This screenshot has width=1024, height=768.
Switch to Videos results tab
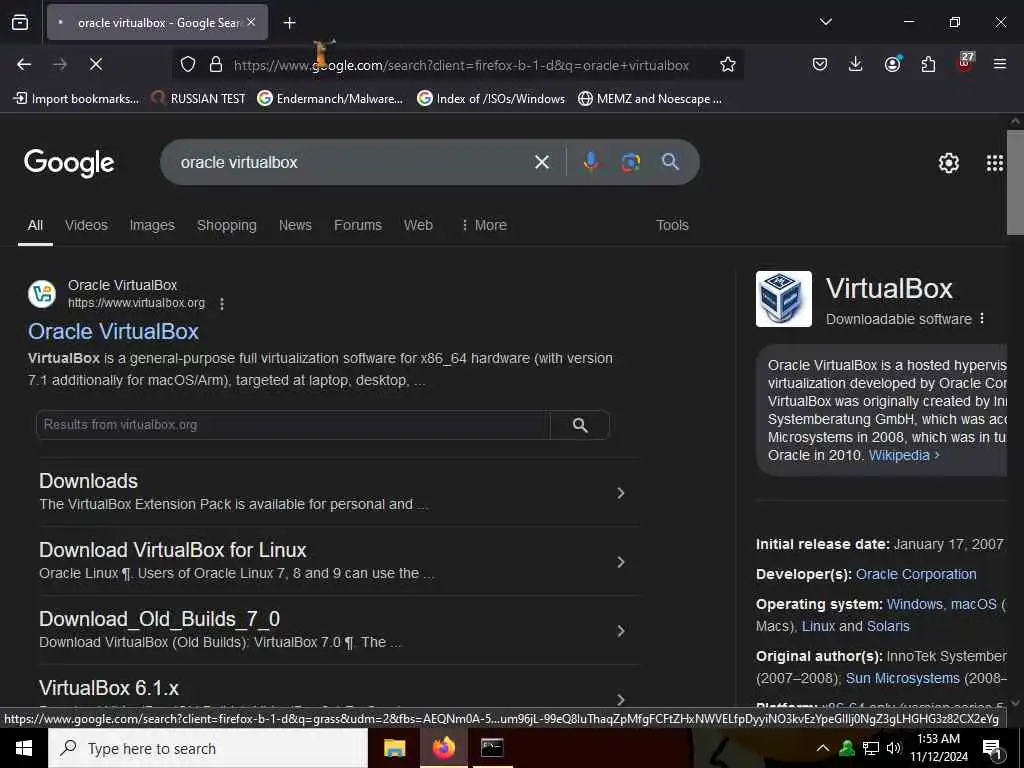86,225
